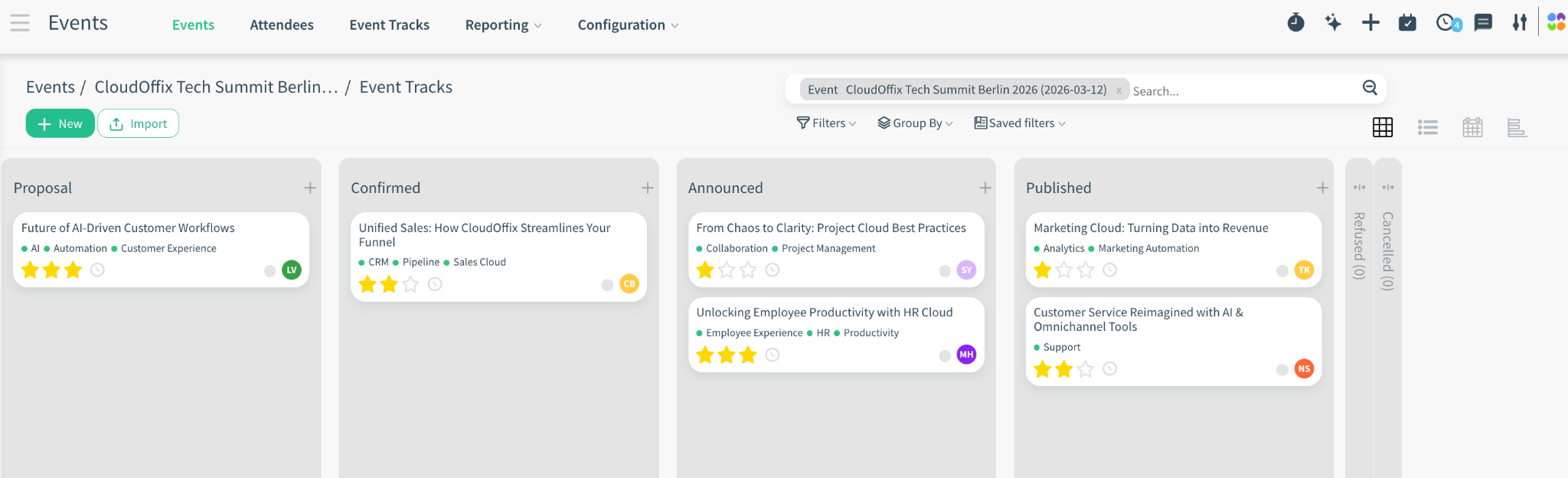Open the Future of AI-Driven Customer Workflows card
1568x478 pixels.
click(x=161, y=250)
